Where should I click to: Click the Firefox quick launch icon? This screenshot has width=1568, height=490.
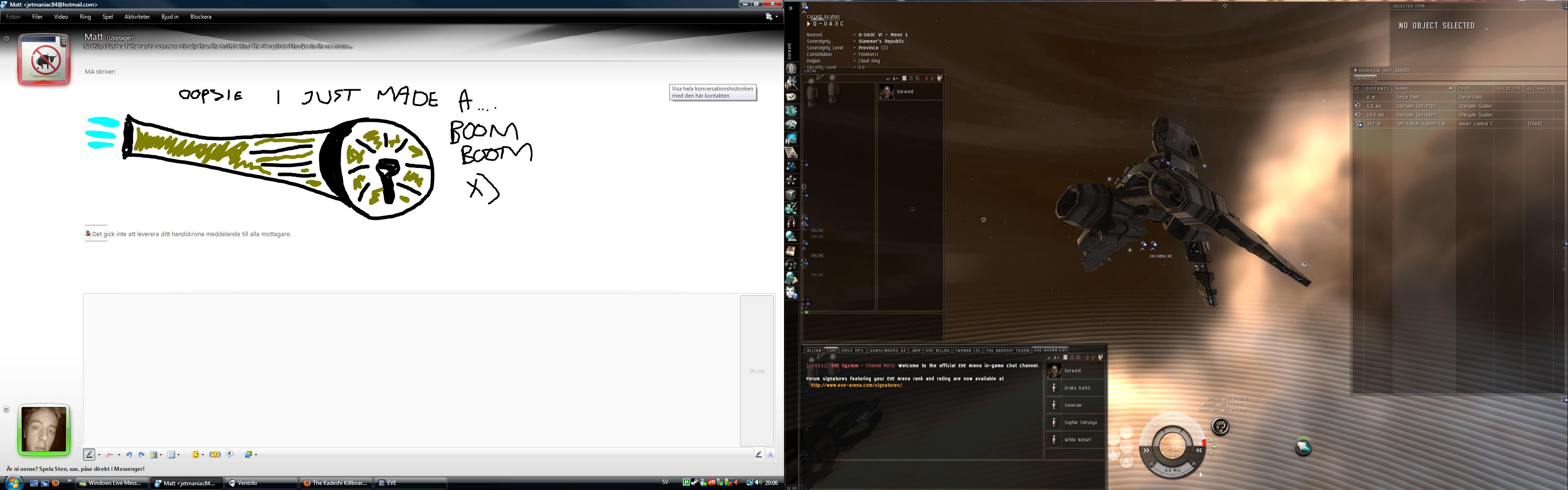pyautogui.click(x=56, y=483)
